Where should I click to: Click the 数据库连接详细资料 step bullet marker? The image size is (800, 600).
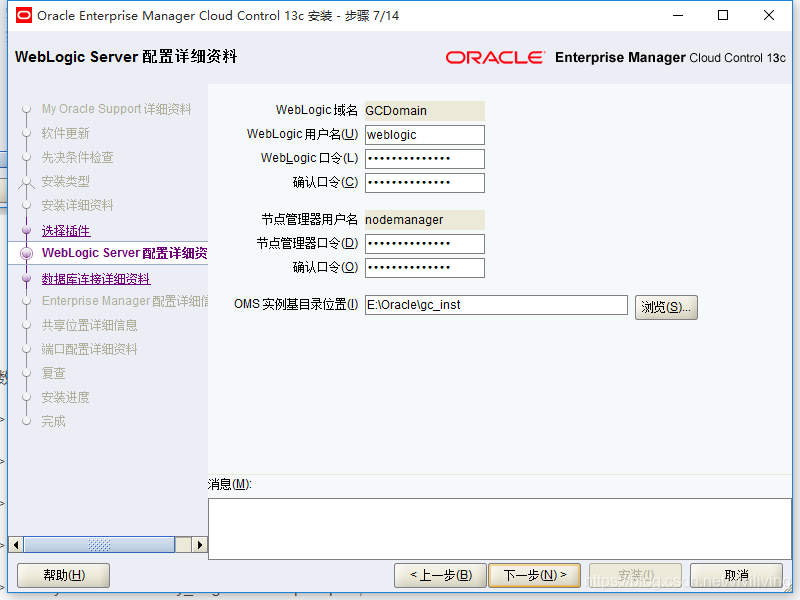pos(27,279)
